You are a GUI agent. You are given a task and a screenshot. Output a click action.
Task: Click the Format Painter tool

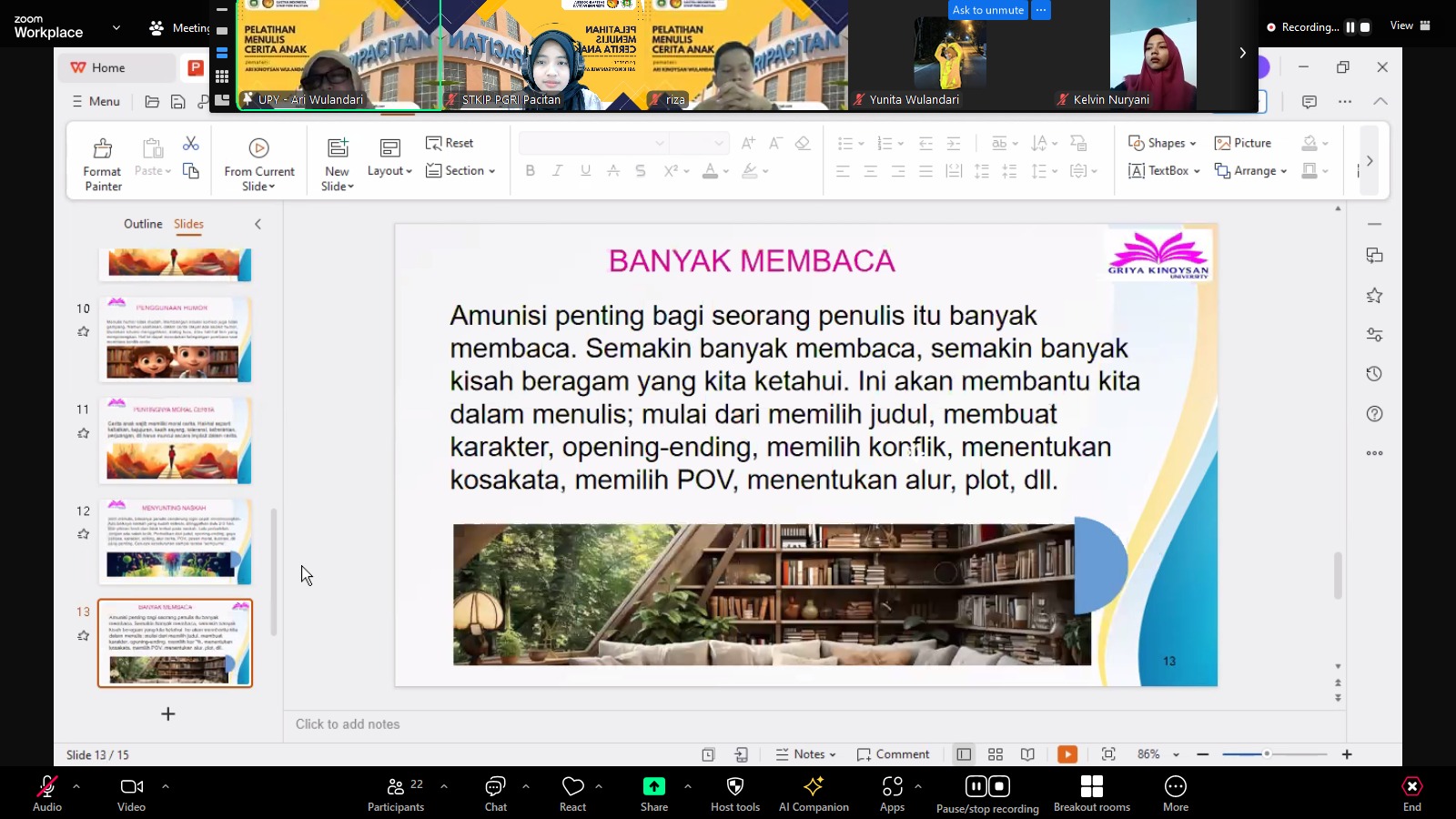click(103, 163)
